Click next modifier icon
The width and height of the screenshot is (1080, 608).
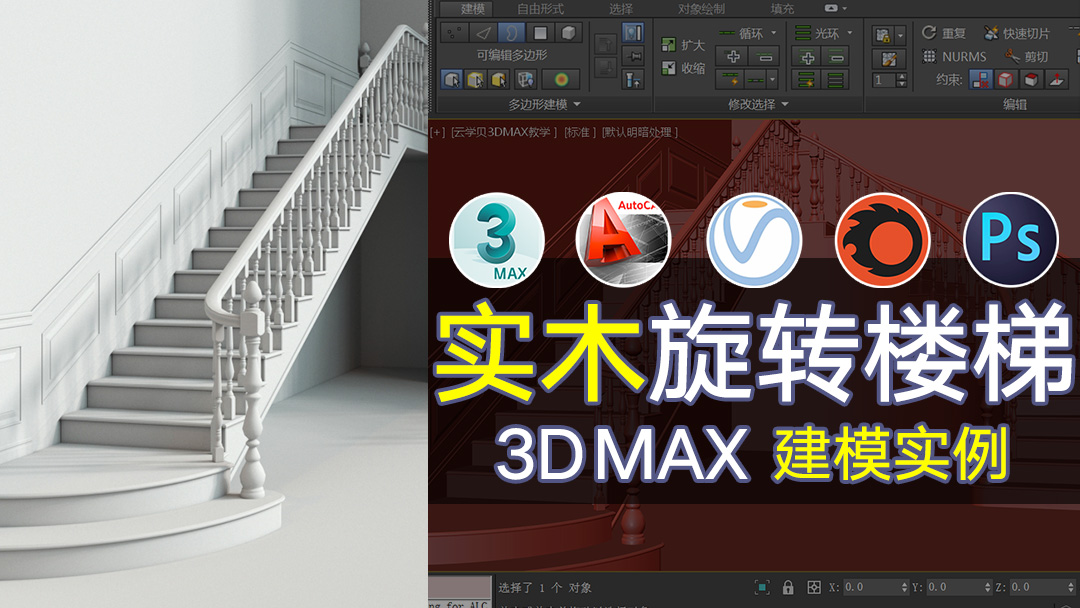[x=605, y=67]
